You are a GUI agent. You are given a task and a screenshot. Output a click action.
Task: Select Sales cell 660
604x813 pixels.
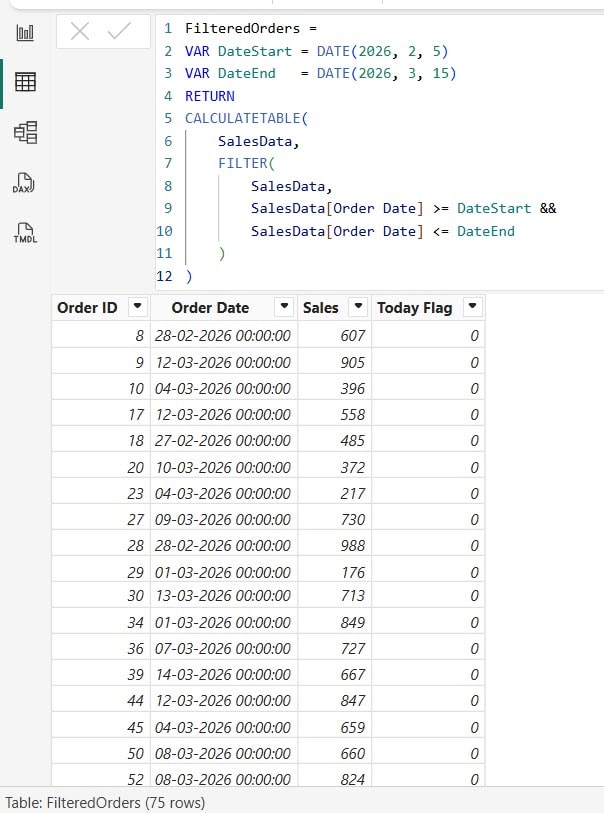[x=334, y=752]
